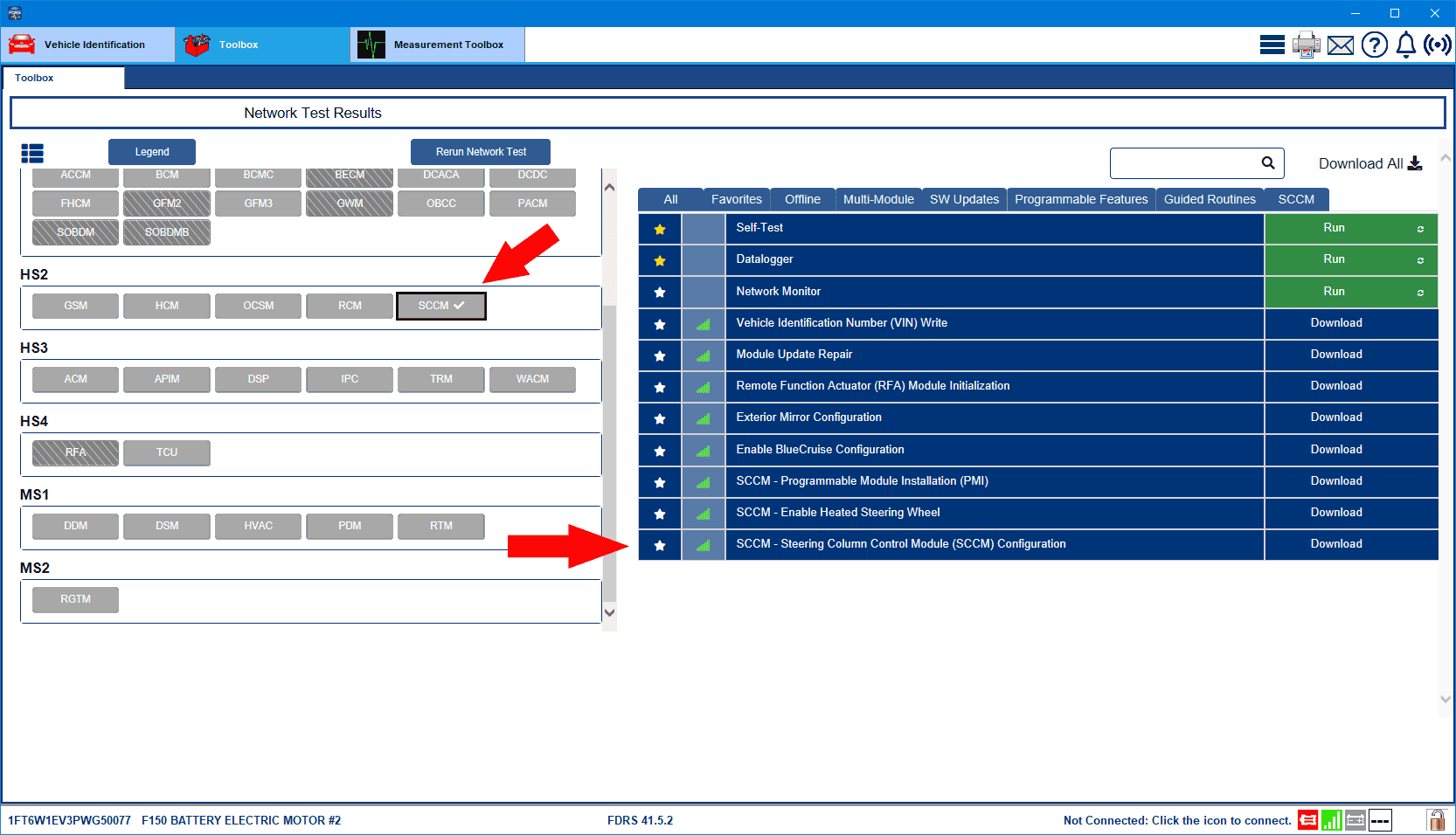Select the Programmable Features tab
Image resolution: width=1456 pixels, height=835 pixels.
point(1081,199)
